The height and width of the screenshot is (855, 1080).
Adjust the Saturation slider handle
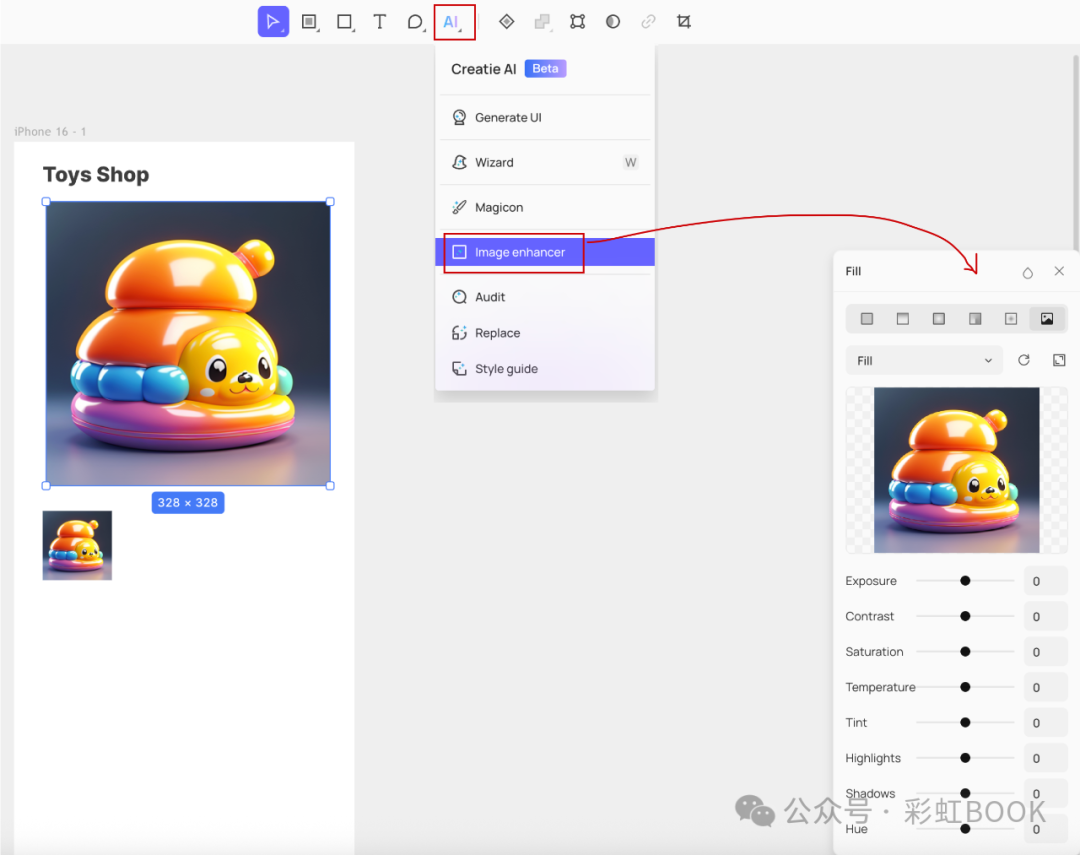[965, 651]
